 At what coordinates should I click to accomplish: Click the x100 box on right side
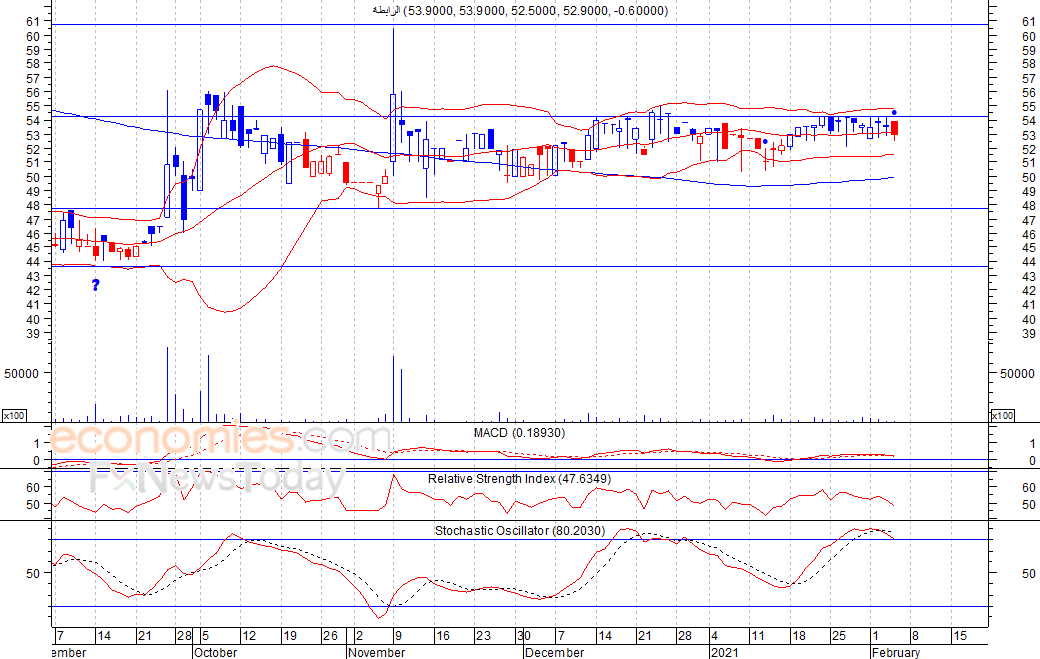[1002, 416]
